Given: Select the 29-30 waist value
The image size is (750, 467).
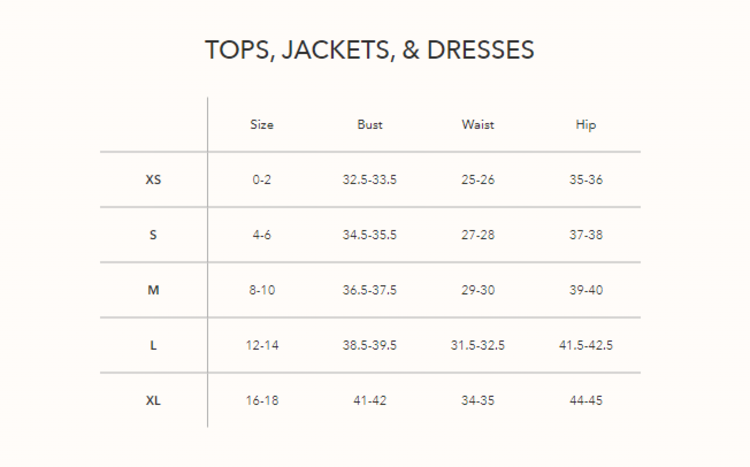Looking at the screenshot, I should (477, 290).
